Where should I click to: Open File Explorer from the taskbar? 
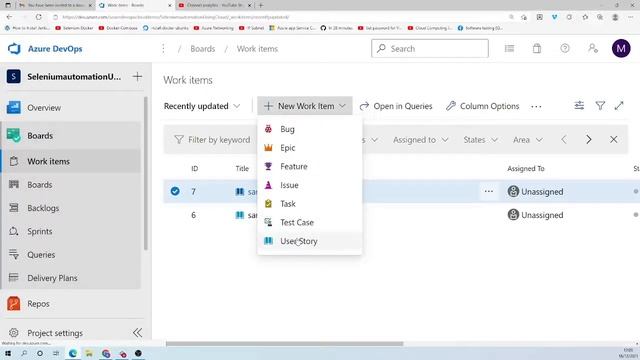tap(89, 353)
